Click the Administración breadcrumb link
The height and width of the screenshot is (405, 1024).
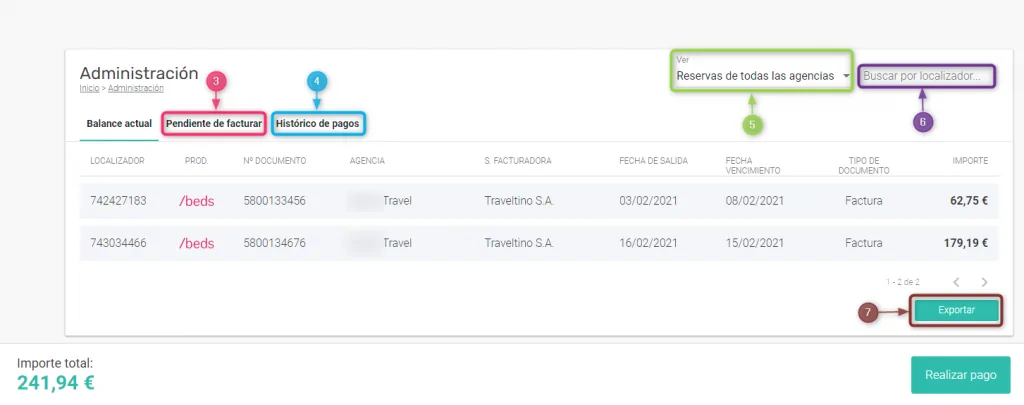135,88
